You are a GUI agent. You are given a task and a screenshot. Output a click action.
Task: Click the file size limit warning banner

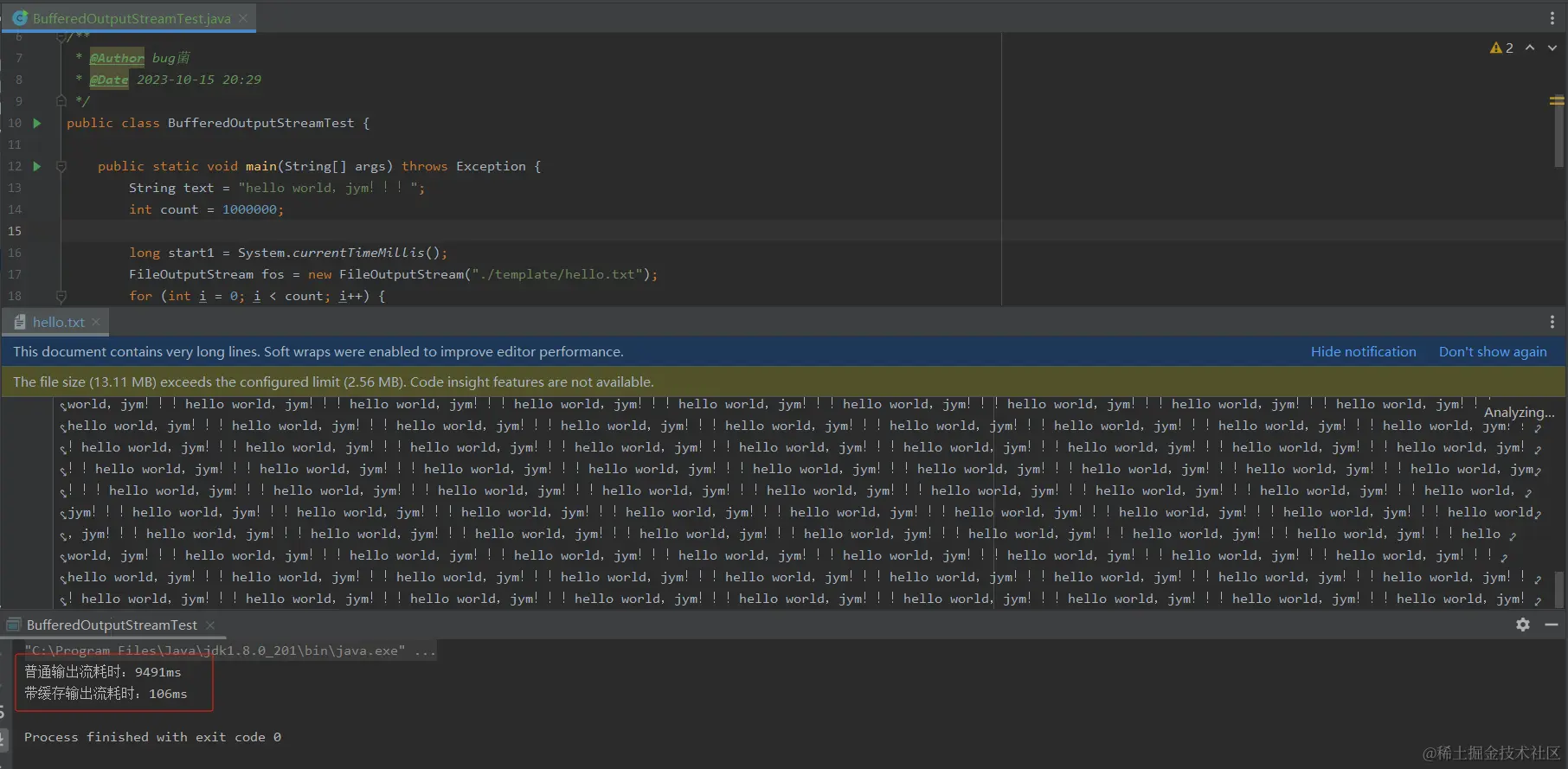783,381
